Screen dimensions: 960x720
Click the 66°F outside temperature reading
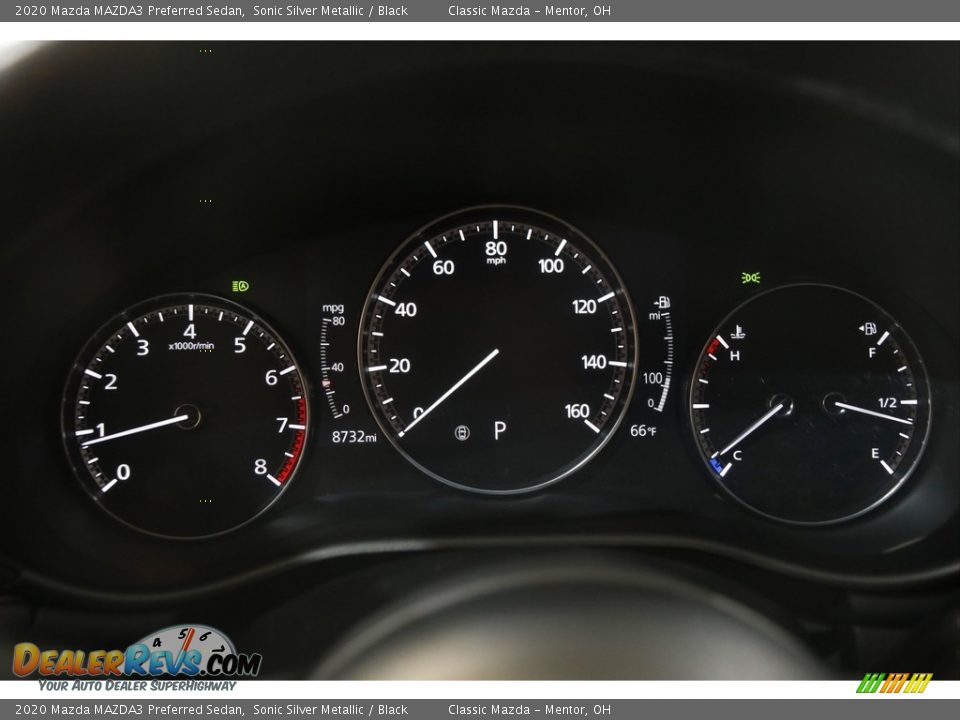point(643,431)
